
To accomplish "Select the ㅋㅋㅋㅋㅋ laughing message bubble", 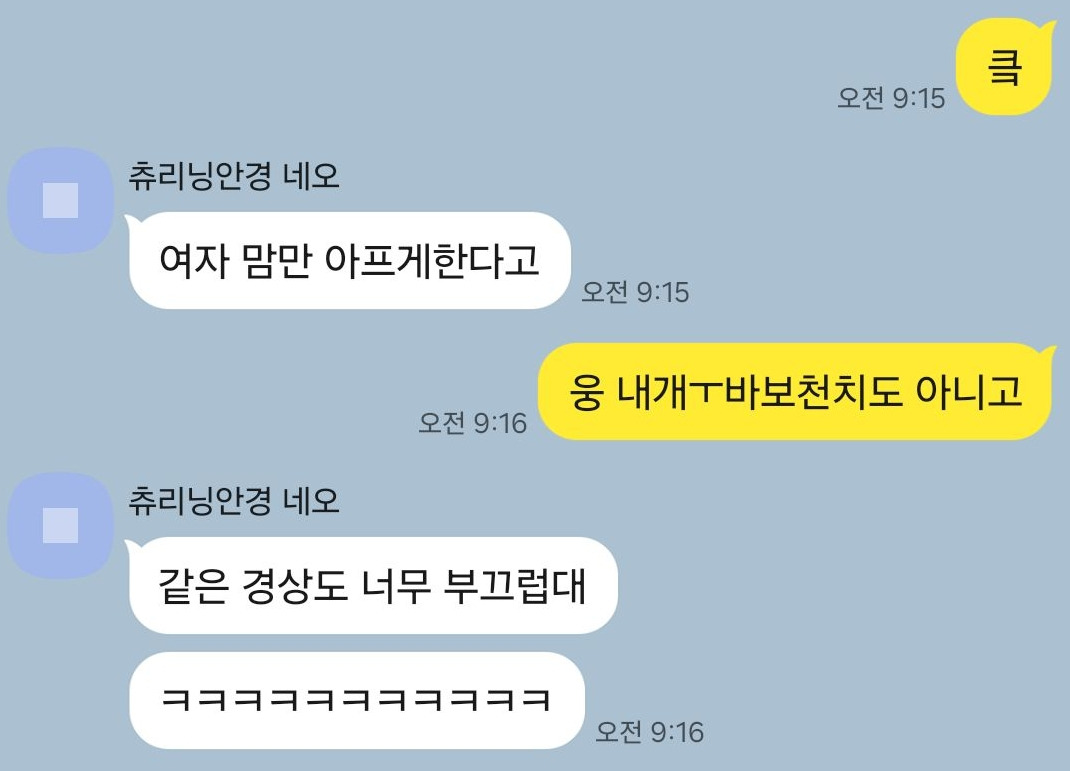I will click(x=356, y=700).
